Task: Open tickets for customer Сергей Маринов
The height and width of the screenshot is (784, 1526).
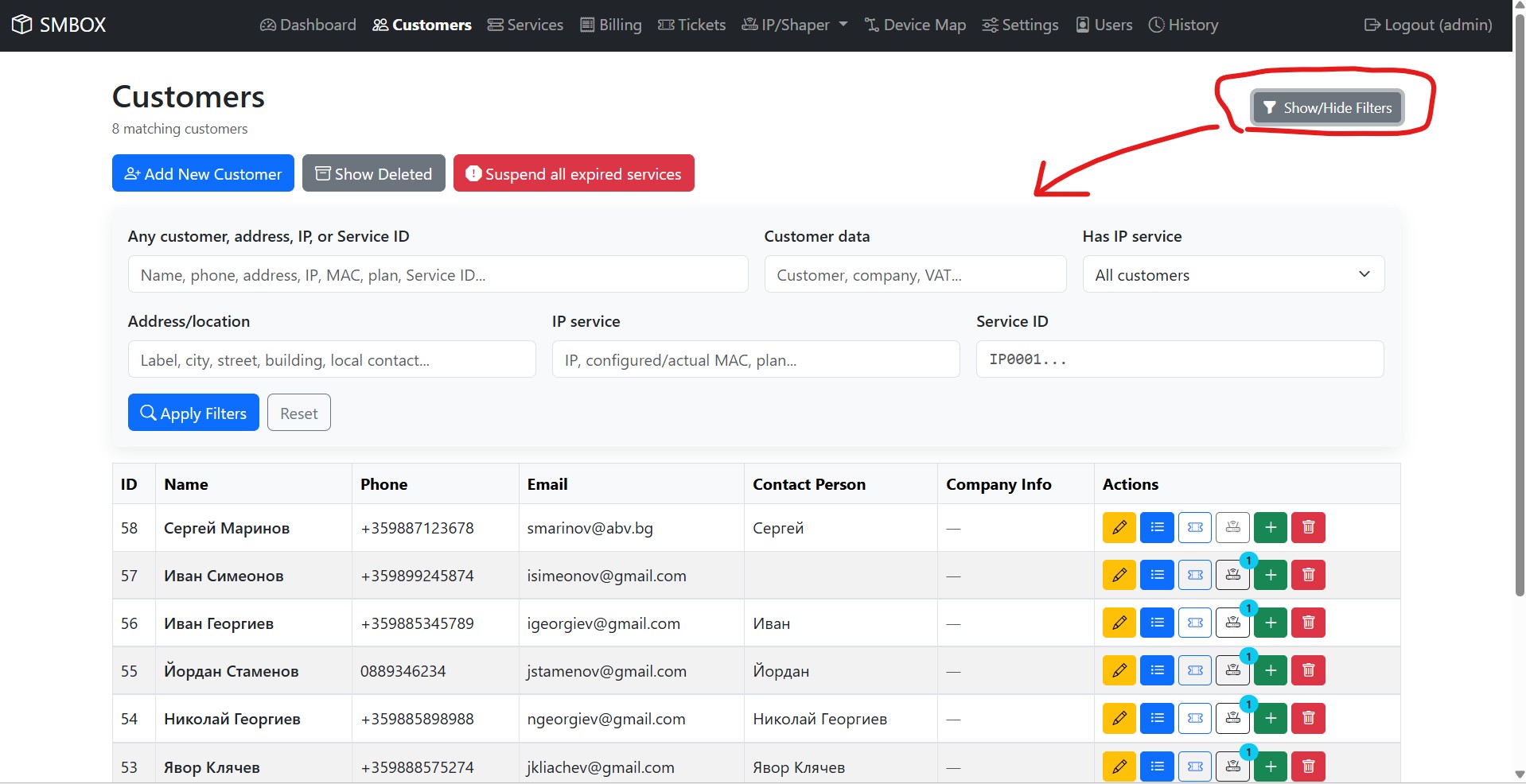Action: click(x=1195, y=527)
